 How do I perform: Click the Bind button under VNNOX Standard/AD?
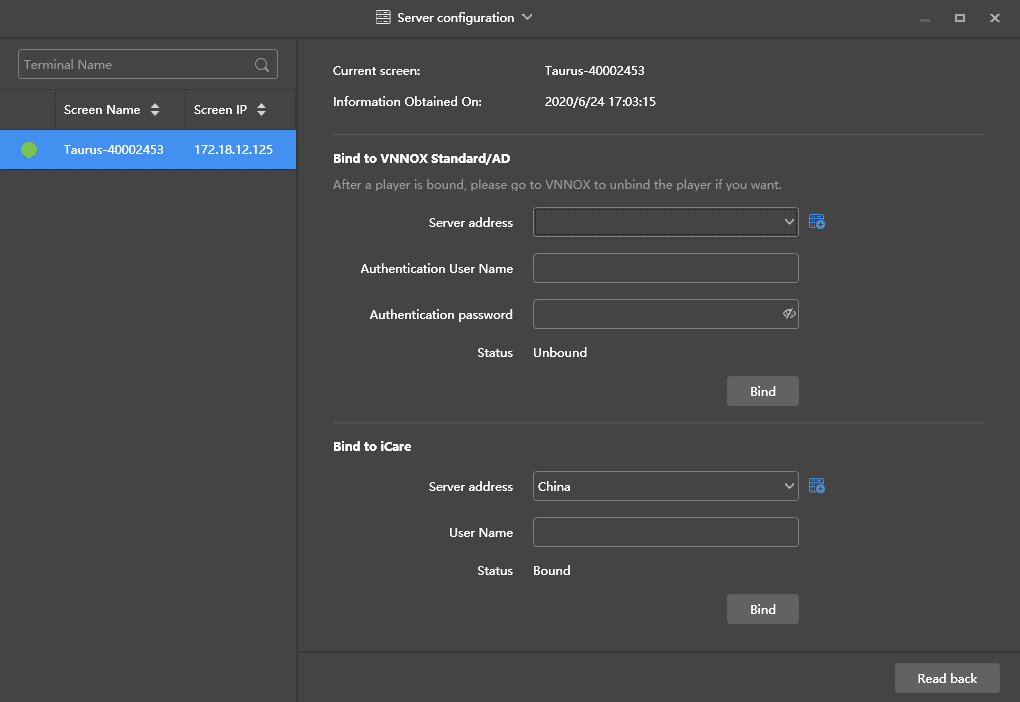[x=762, y=391]
